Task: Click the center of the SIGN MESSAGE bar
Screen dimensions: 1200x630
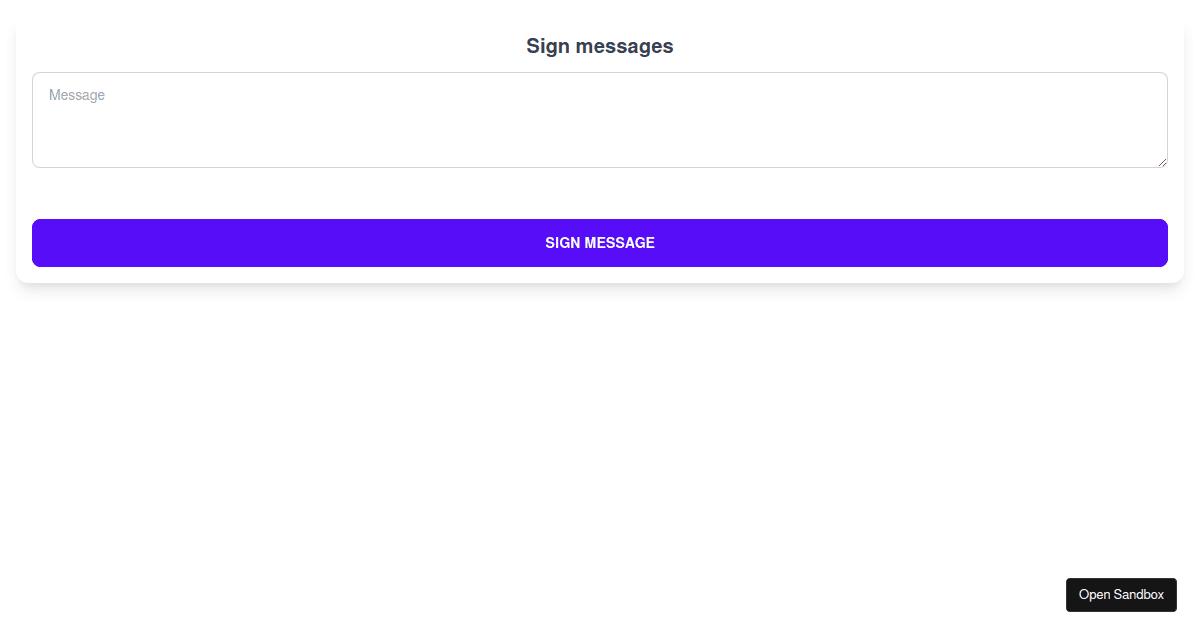Action: click(x=599, y=242)
